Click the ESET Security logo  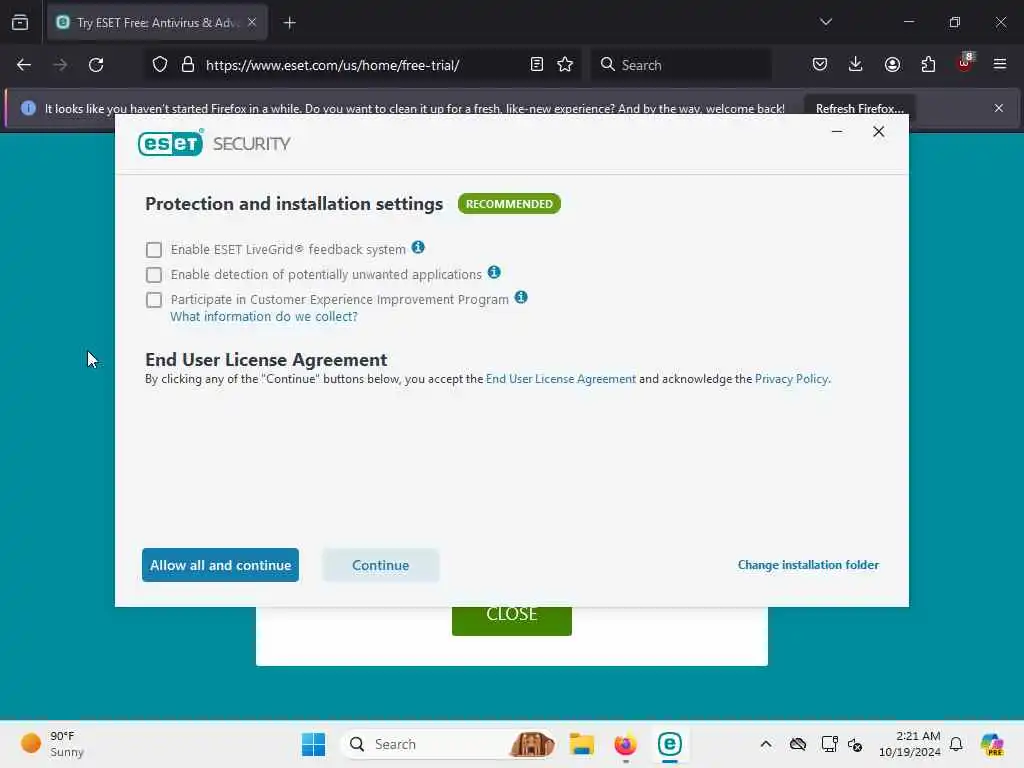point(214,143)
